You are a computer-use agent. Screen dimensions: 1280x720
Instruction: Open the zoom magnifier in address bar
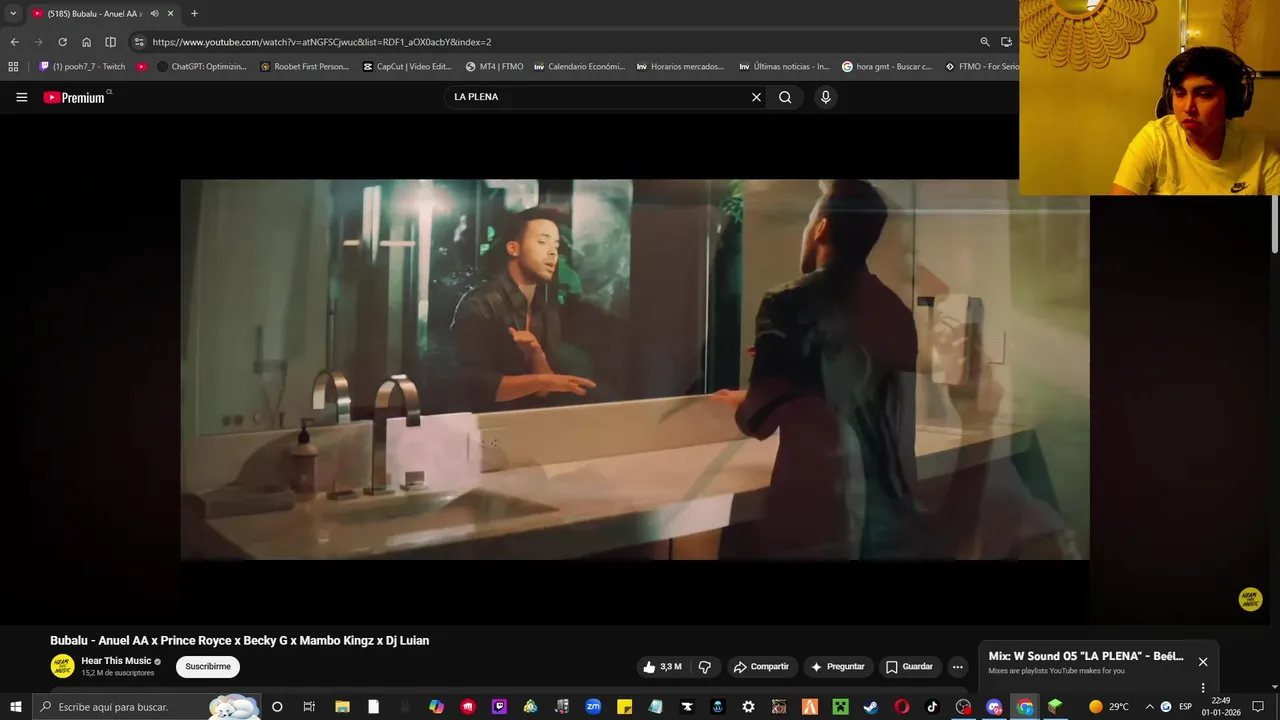(x=985, y=42)
